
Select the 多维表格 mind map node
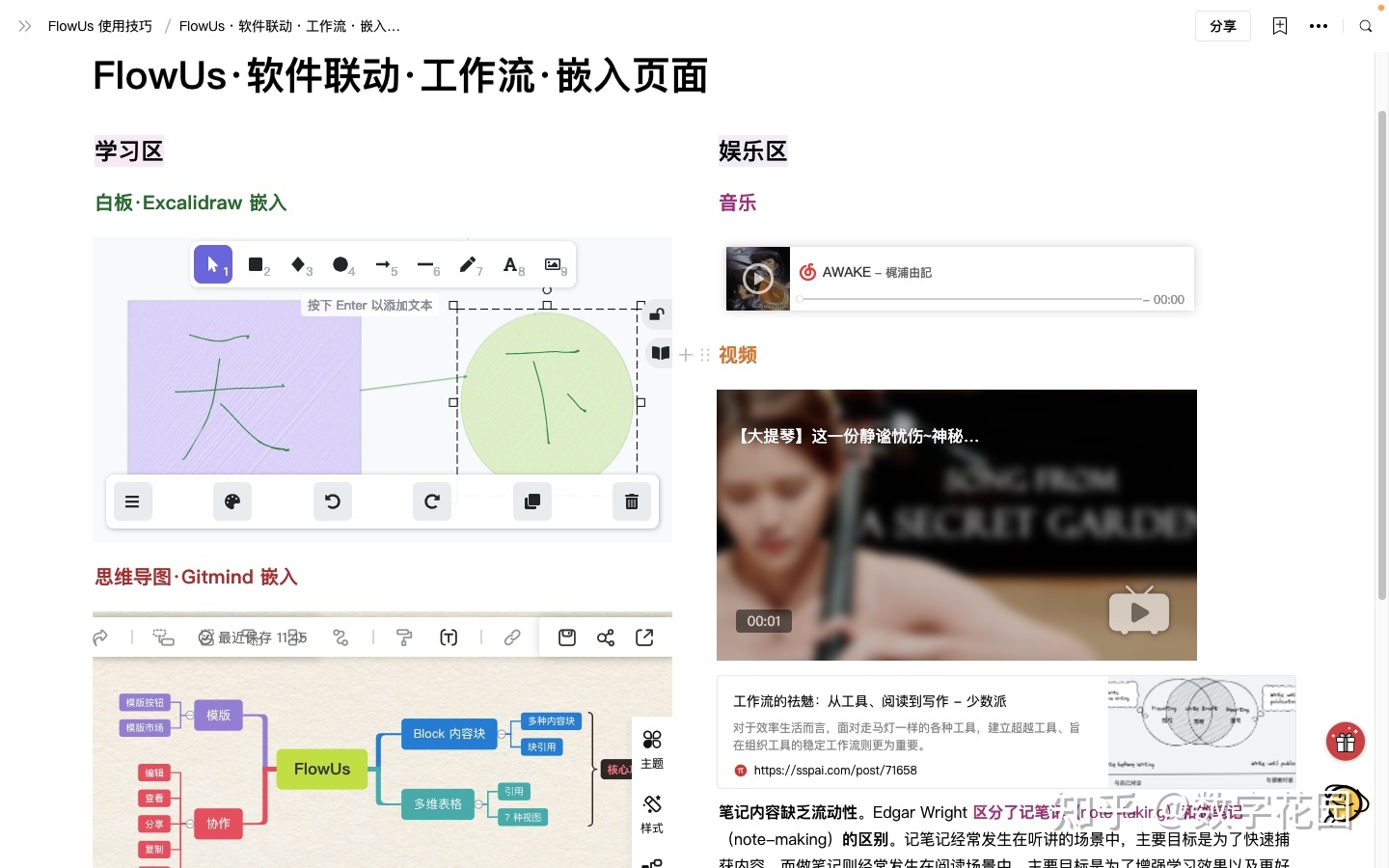(x=438, y=803)
